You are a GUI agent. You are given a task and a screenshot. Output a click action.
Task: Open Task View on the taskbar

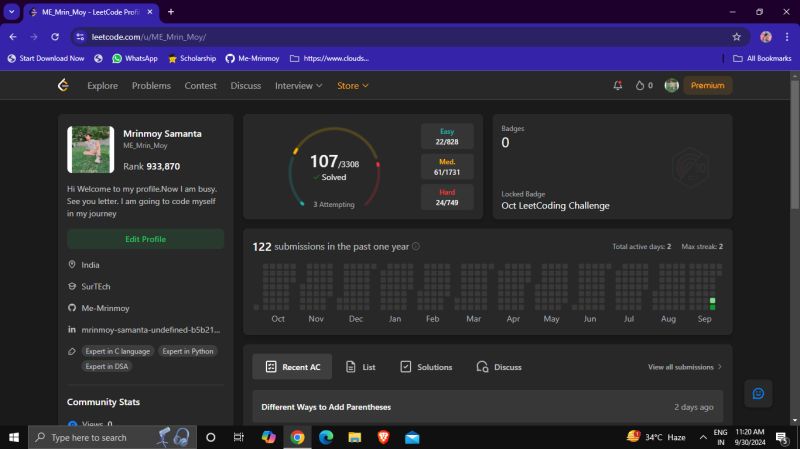click(238, 437)
